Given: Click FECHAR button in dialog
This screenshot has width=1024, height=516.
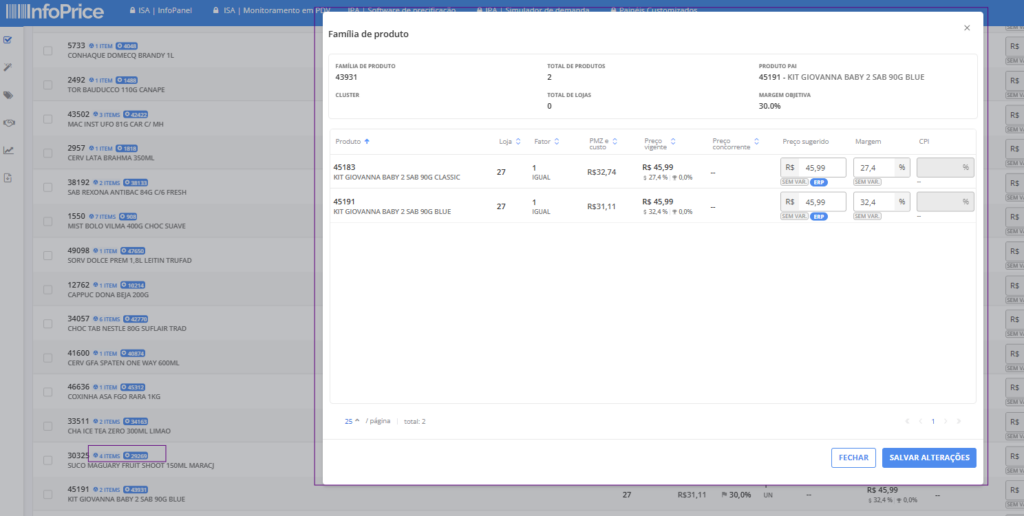Looking at the screenshot, I should (x=853, y=458).
